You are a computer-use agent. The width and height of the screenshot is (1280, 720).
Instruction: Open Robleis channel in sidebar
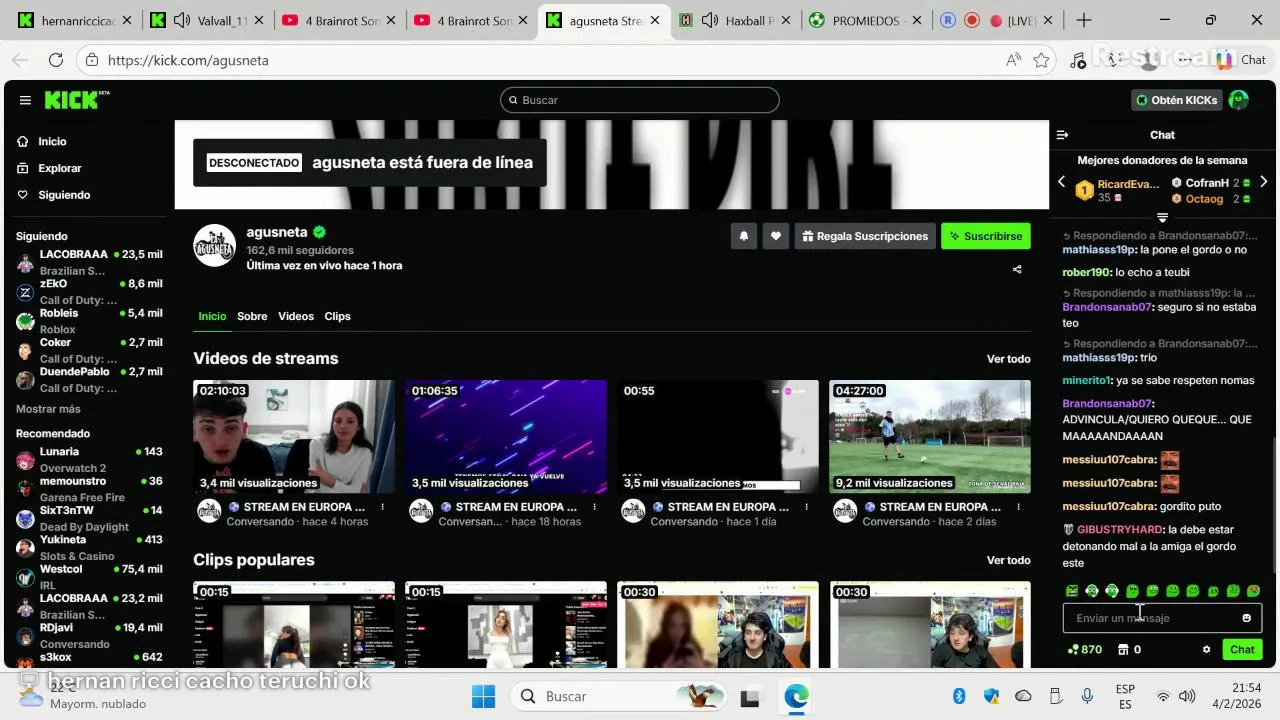pyautogui.click(x=89, y=320)
